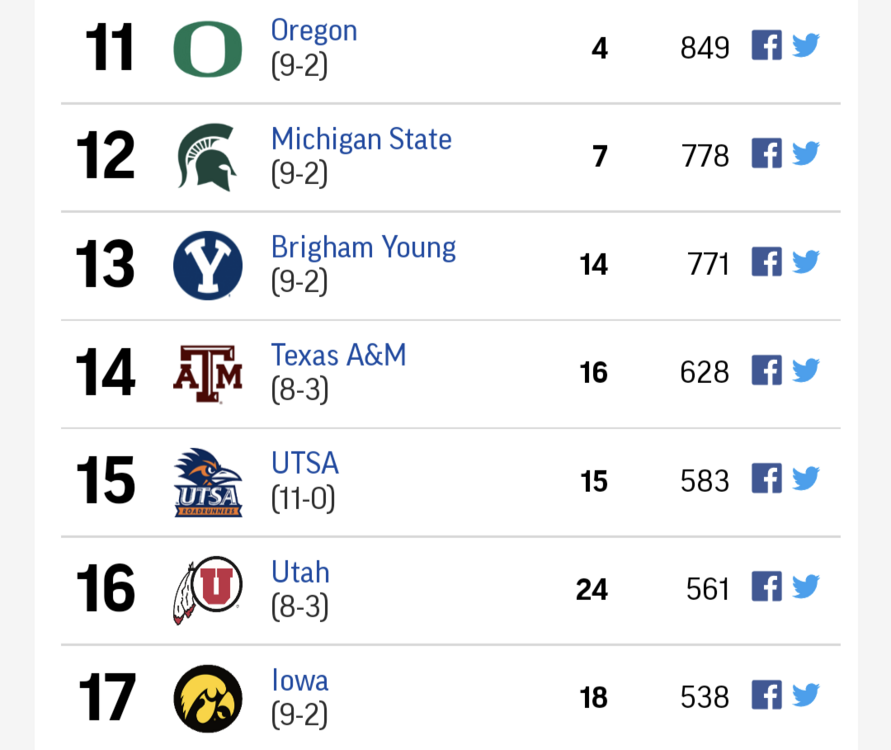Open the Brigham Young team link
Image resolution: width=891 pixels, height=750 pixels.
click(x=364, y=248)
